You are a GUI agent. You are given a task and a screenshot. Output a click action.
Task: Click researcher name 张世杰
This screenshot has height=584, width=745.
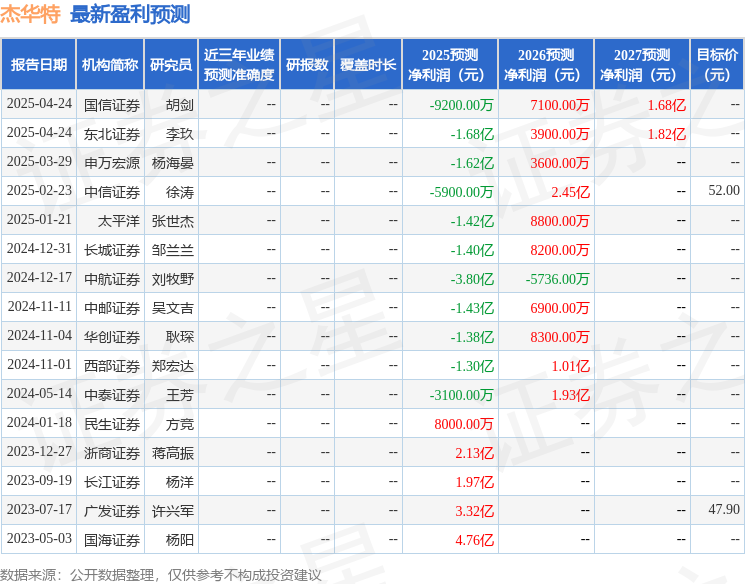172,221
